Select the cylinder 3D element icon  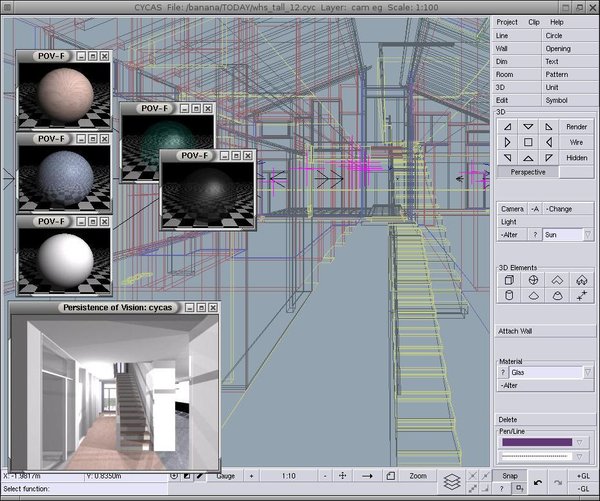point(507,296)
